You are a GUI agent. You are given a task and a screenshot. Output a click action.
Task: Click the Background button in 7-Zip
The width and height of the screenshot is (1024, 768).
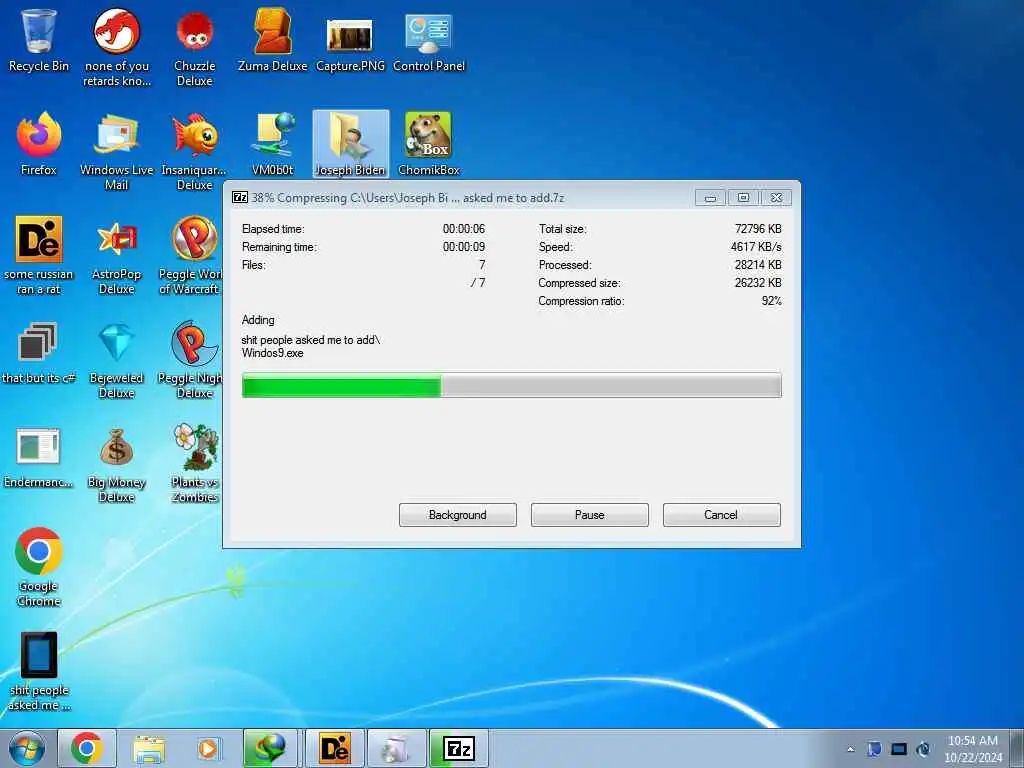[457, 515]
